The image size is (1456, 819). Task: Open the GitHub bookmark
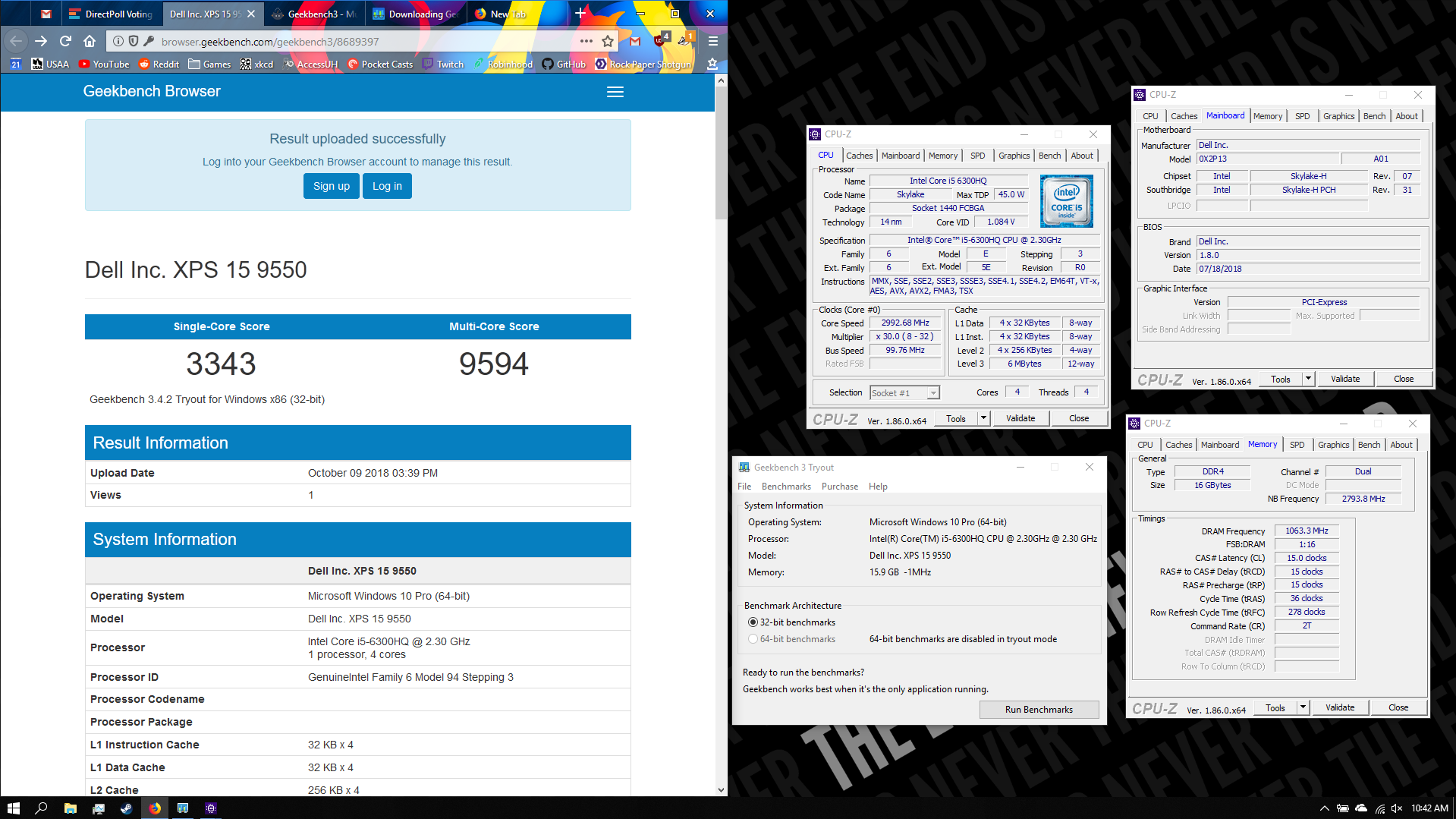[564, 65]
